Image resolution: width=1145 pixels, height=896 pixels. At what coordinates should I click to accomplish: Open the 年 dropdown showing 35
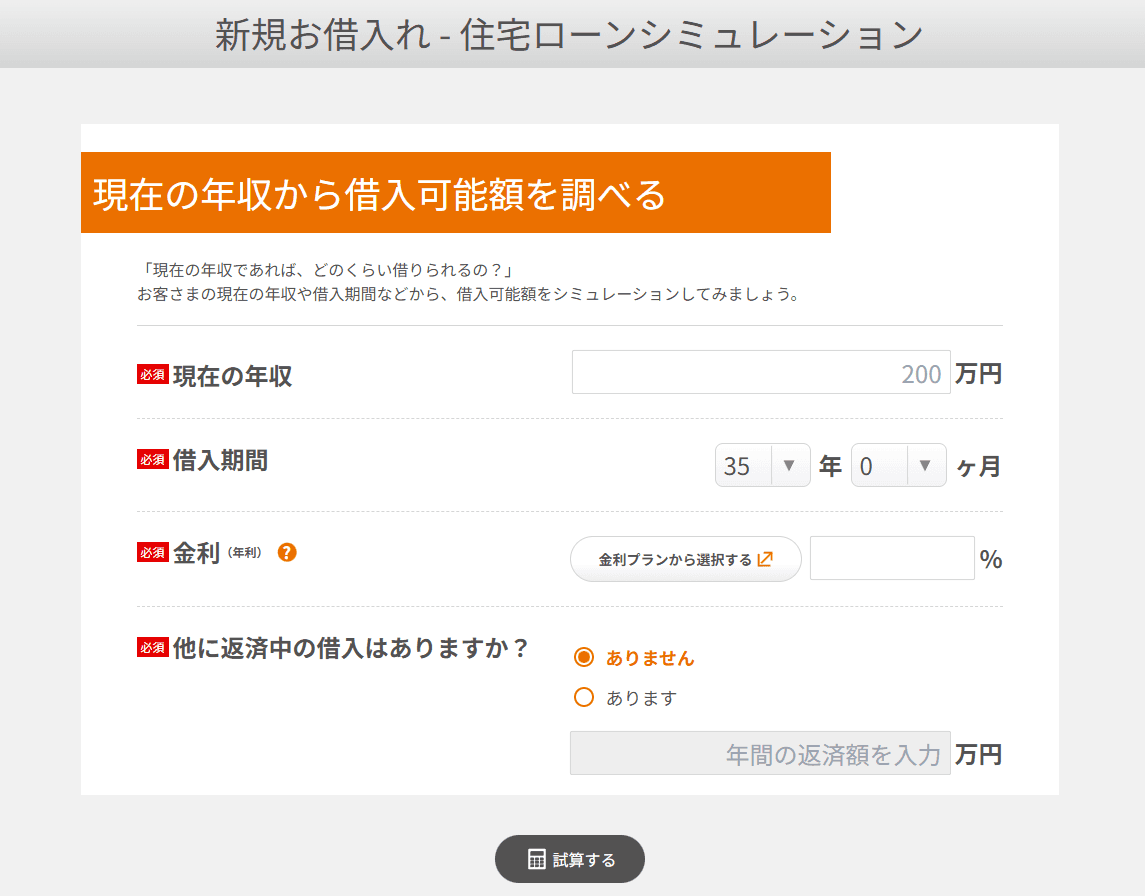pos(762,465)
